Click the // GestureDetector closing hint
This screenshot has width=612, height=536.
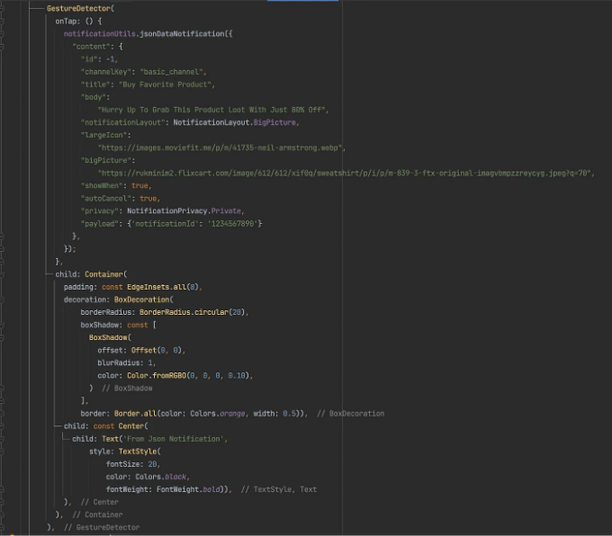point(101,527)
